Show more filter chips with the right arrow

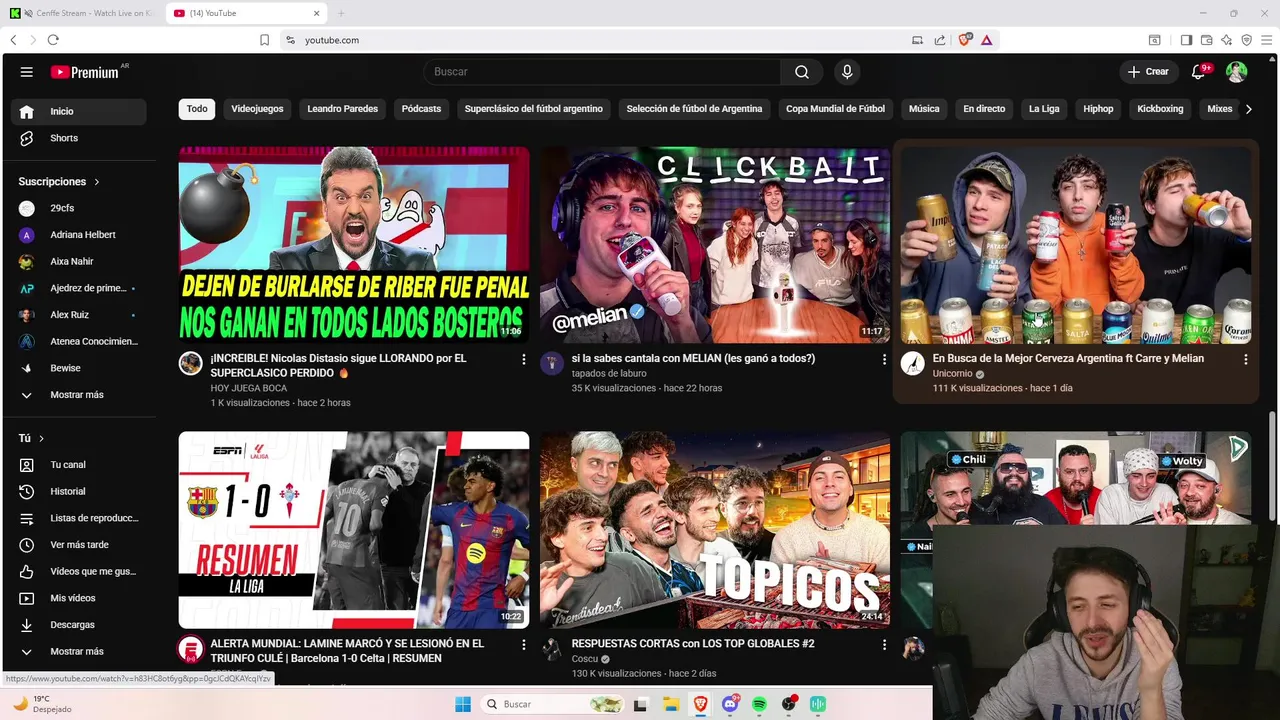(x=1248, y=109)
